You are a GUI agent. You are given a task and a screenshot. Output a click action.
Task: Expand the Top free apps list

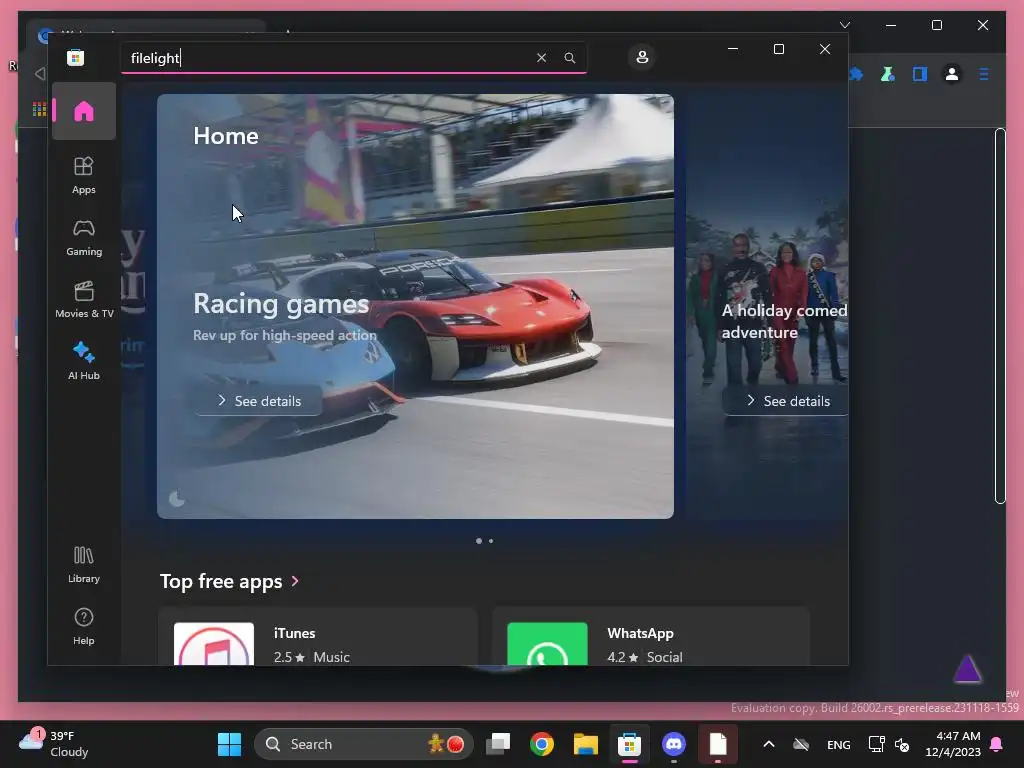[230, 581]
